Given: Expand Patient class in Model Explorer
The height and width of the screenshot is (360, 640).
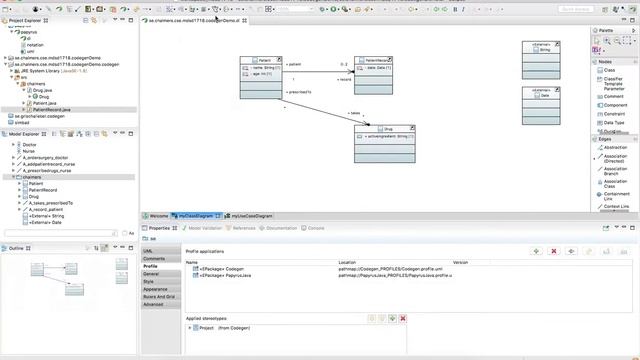Looking at the screenshot, I should click(19, 184).
